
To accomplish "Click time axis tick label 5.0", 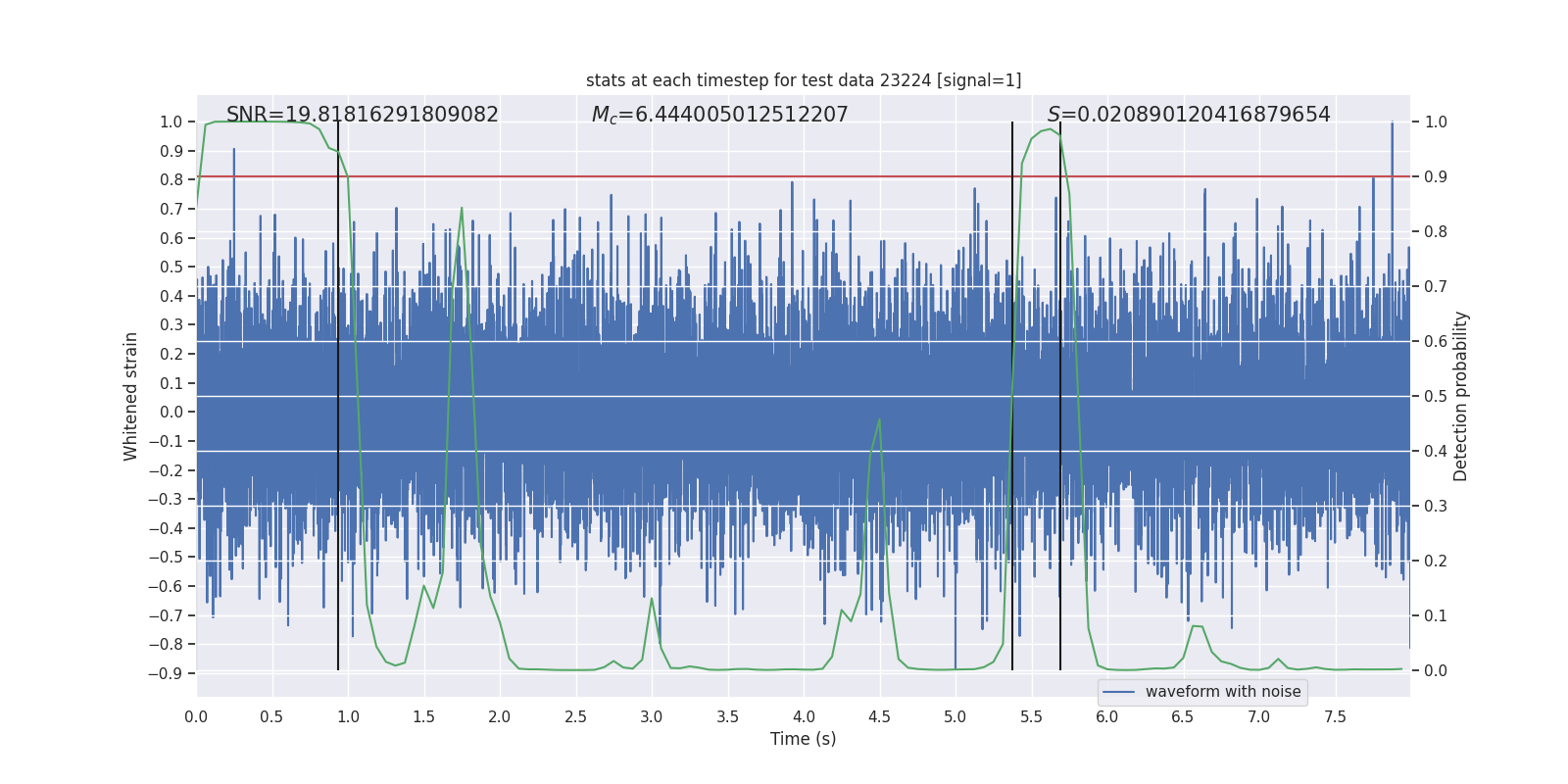I will click(955, 716).
